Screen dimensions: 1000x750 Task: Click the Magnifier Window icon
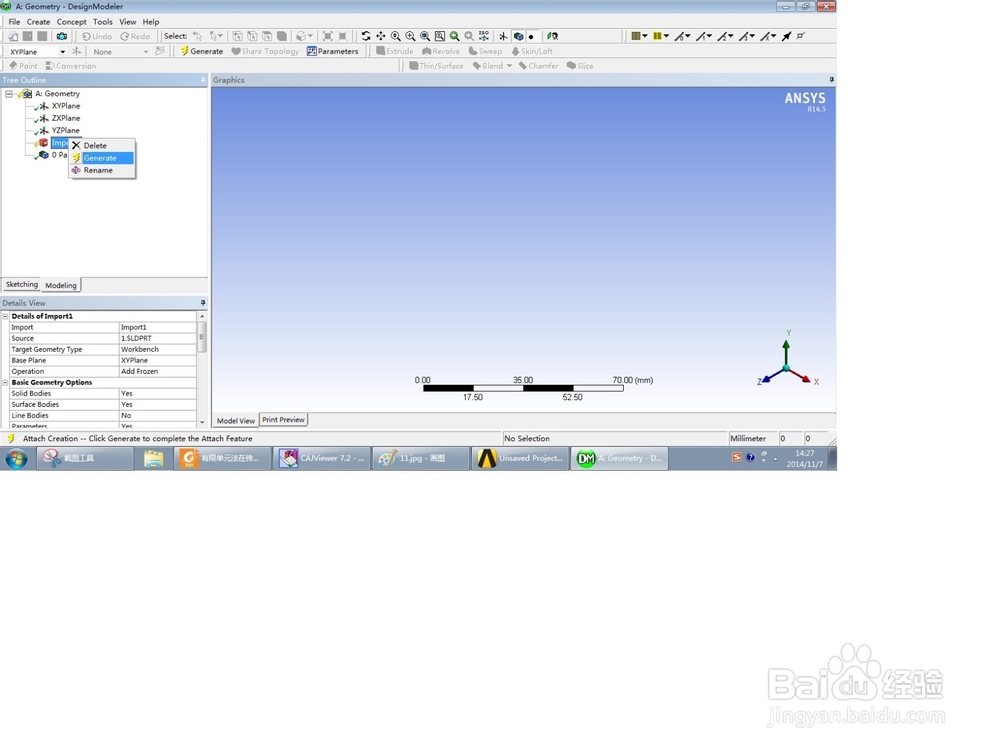click(439, 36)
